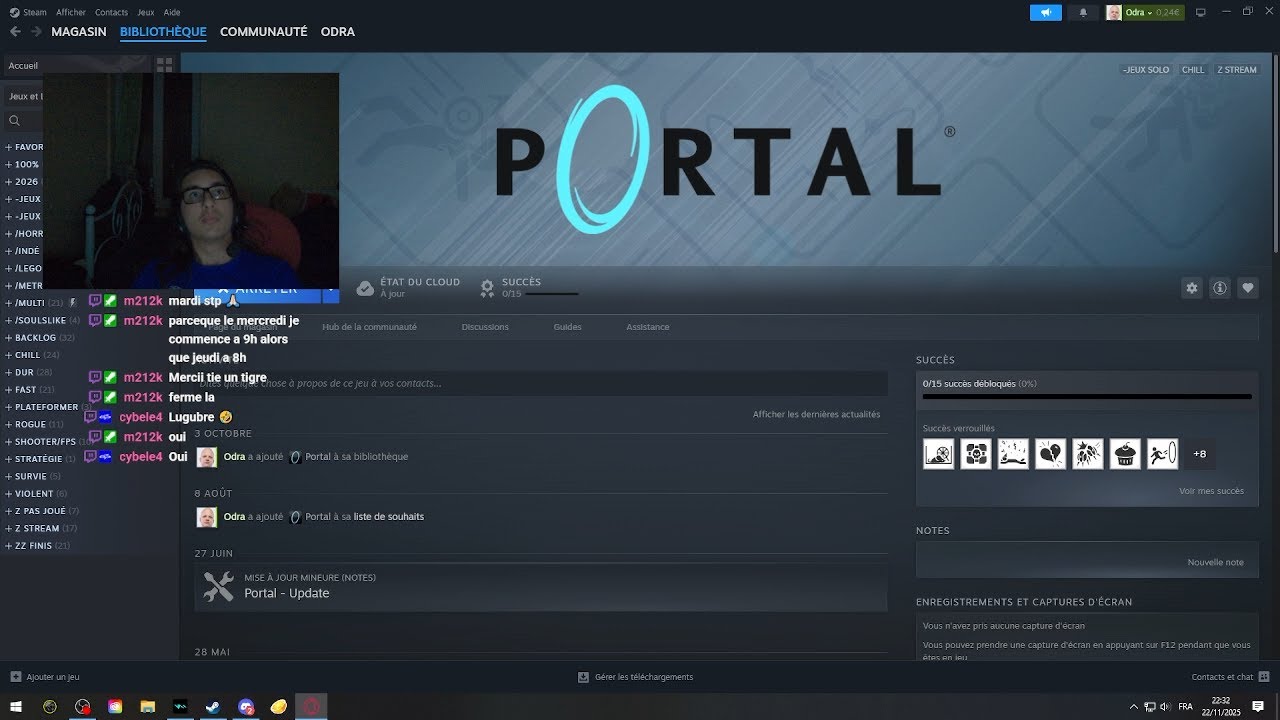Viewport: 1280px width, 720px height.
Task: Open the Windows Start menu
Action: tap(16, 707)
